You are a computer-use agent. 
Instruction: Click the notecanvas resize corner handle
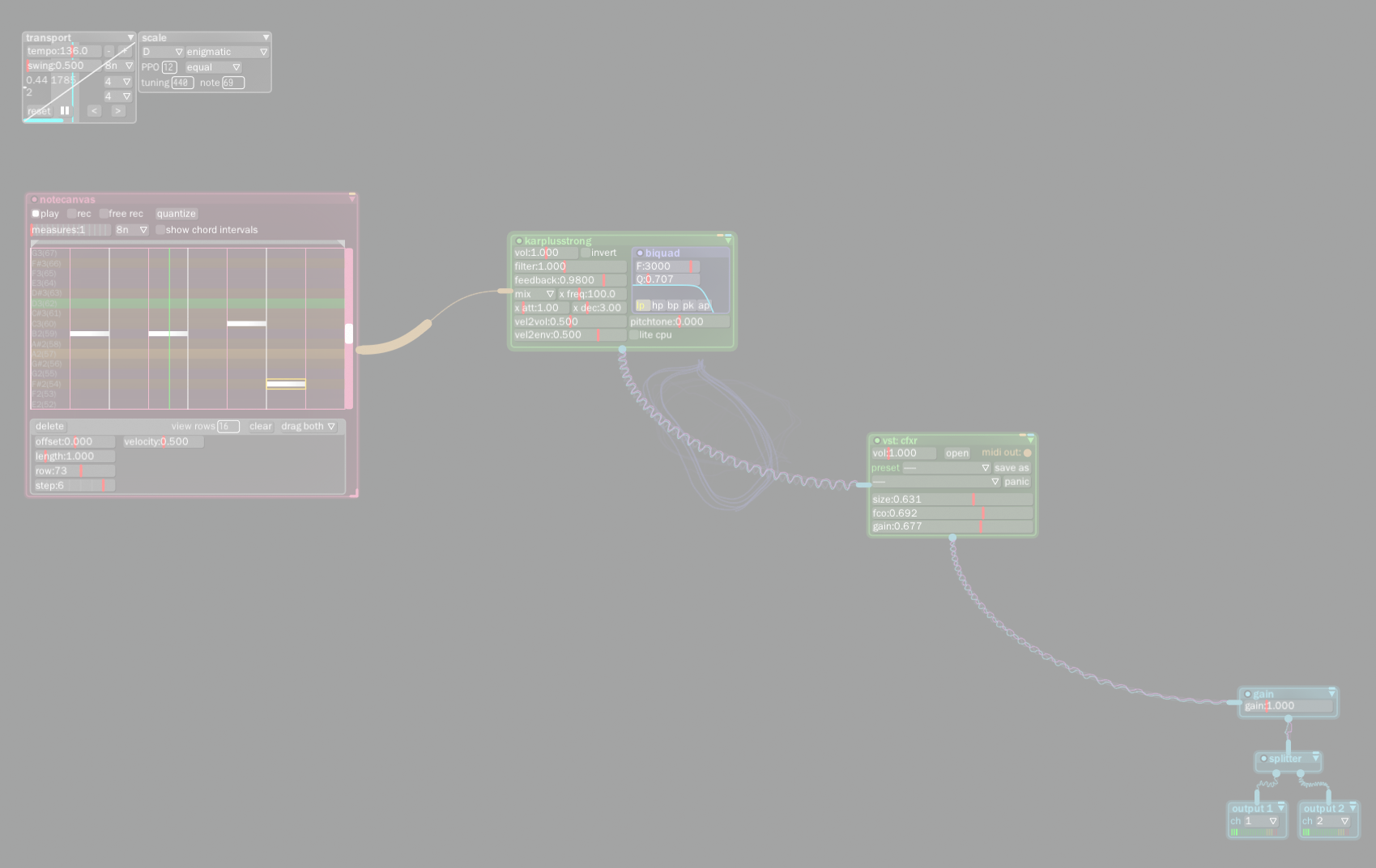(x=354, y=493)
